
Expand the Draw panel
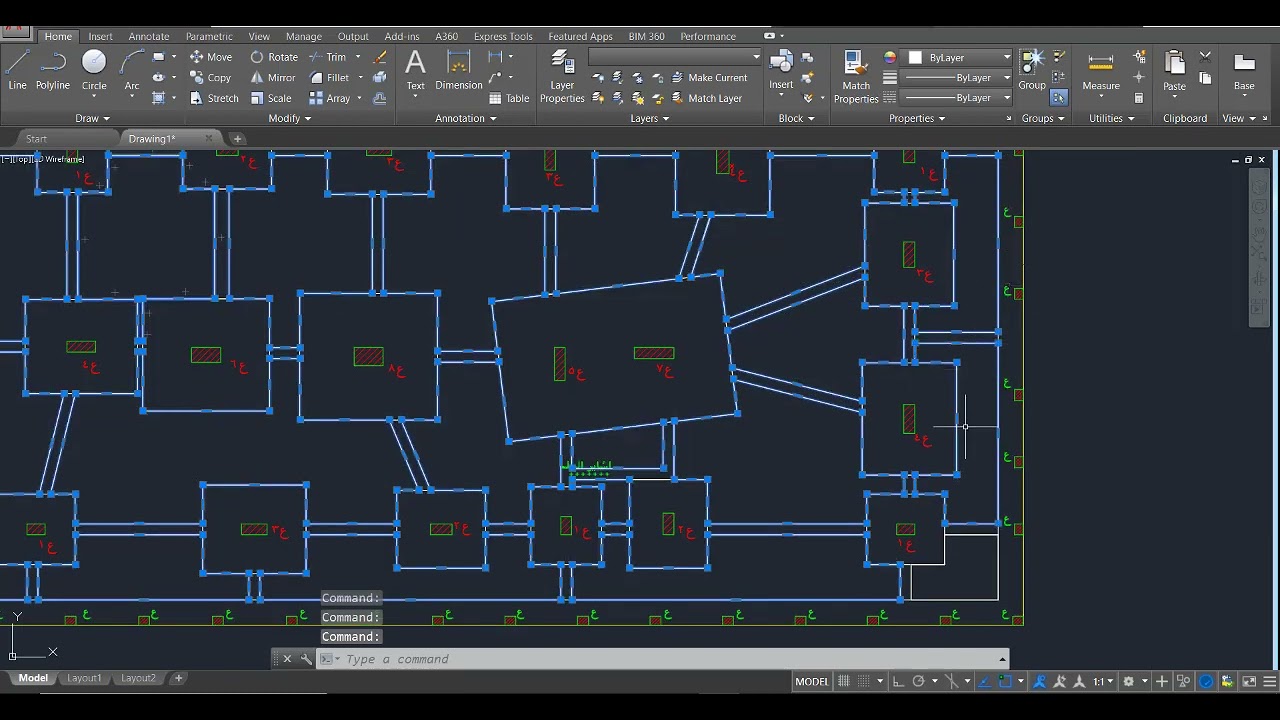pyautogui.click(x=93, y=118)
